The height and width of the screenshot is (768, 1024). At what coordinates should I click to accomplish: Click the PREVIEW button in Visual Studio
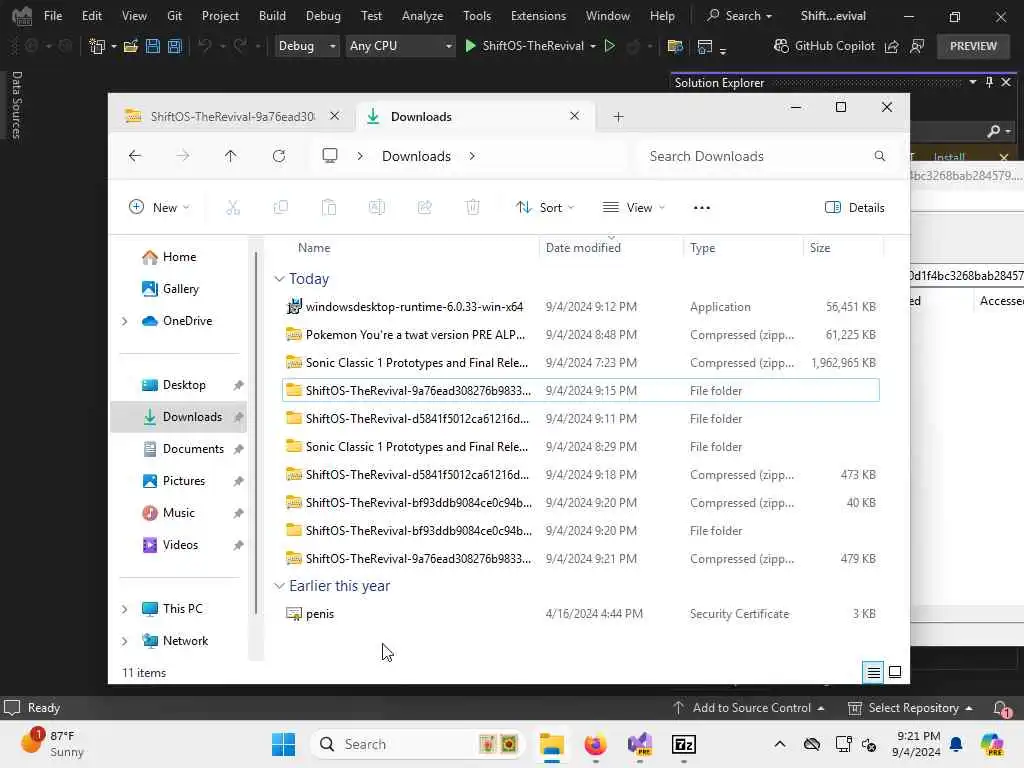[973, 46]
